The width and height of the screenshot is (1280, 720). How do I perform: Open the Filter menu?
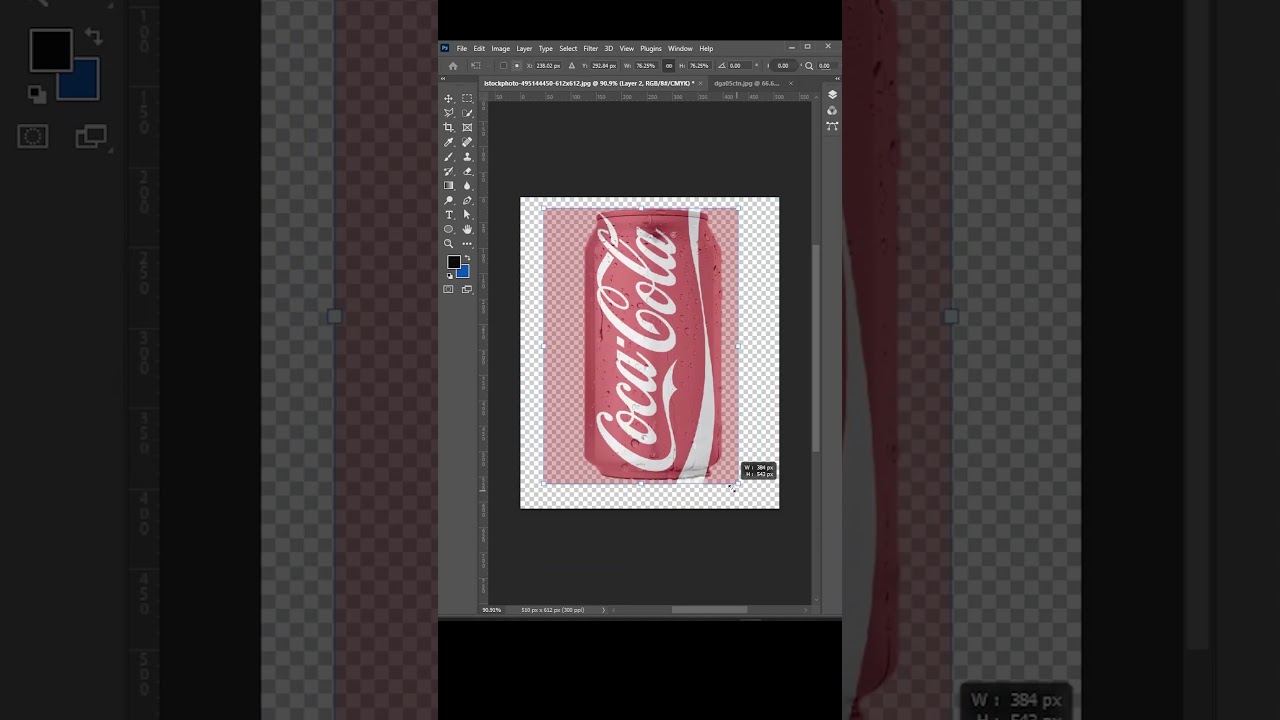click(x=591, y=49)
